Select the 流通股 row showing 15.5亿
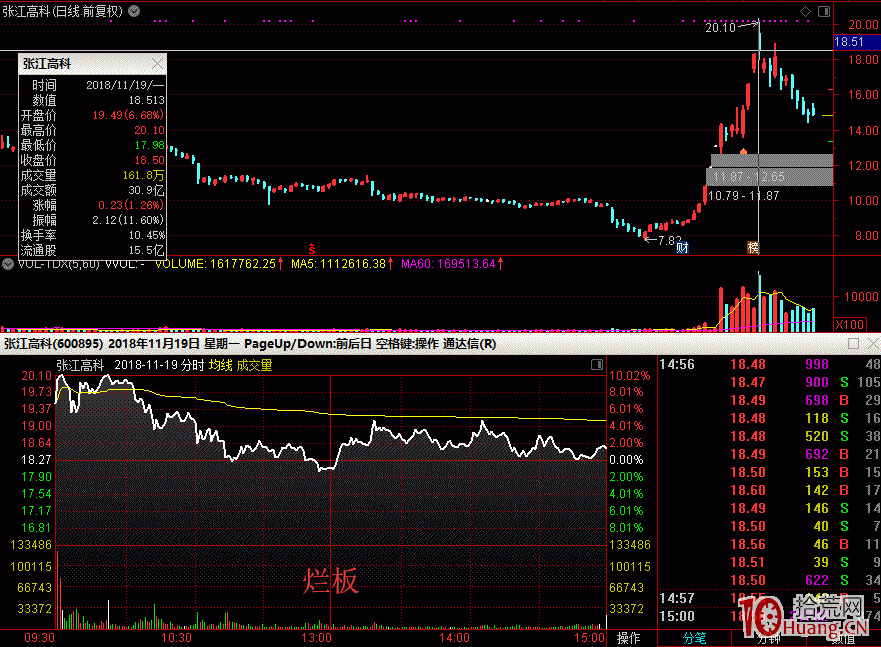The width and height of the screenshot is (881, 647). (x=93, y=250)
